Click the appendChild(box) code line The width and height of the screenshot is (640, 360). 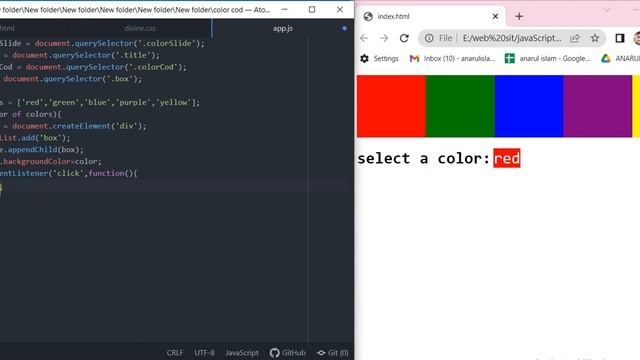(42, 150)
